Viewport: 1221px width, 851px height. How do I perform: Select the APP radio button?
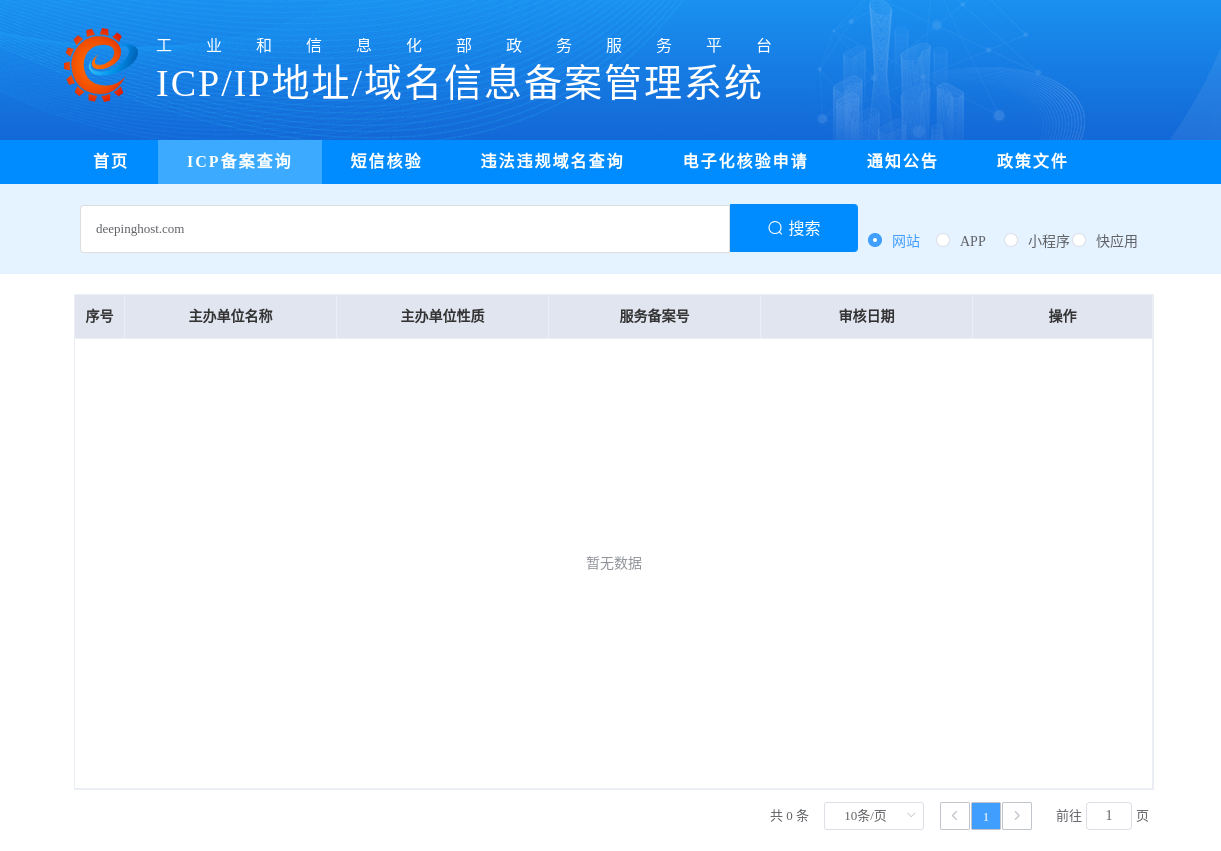943,240
